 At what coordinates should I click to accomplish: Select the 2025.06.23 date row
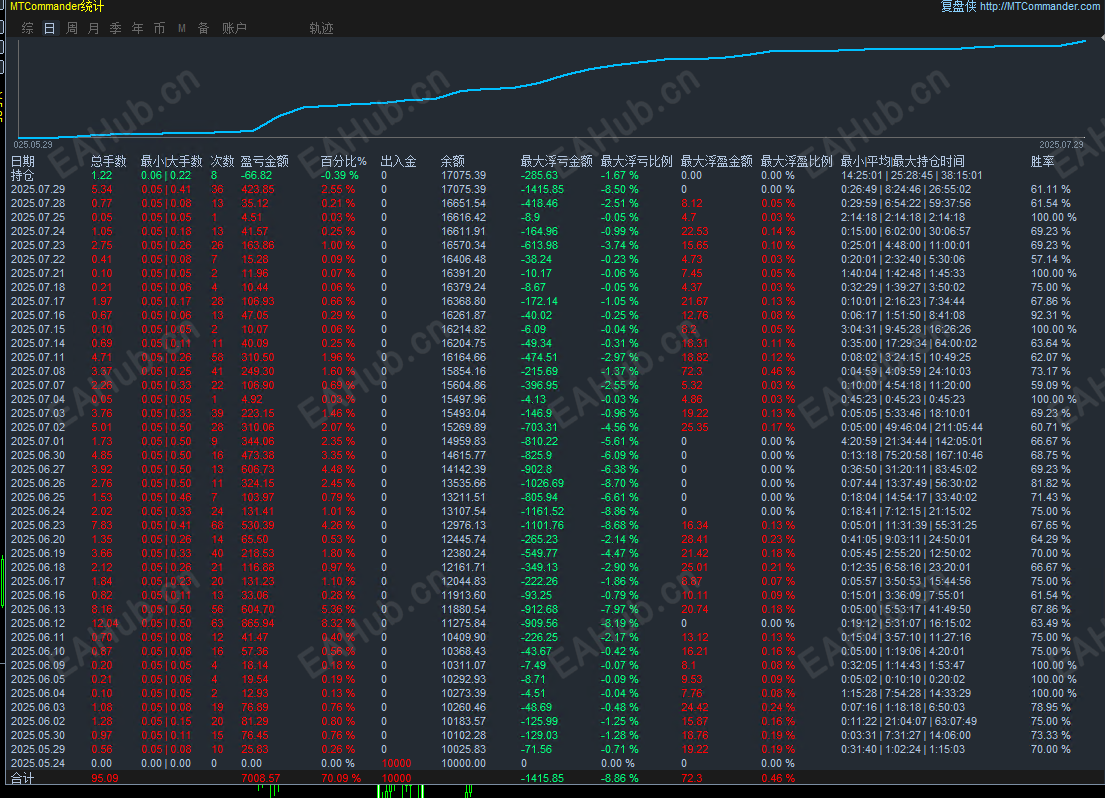[x=38, y=525]
